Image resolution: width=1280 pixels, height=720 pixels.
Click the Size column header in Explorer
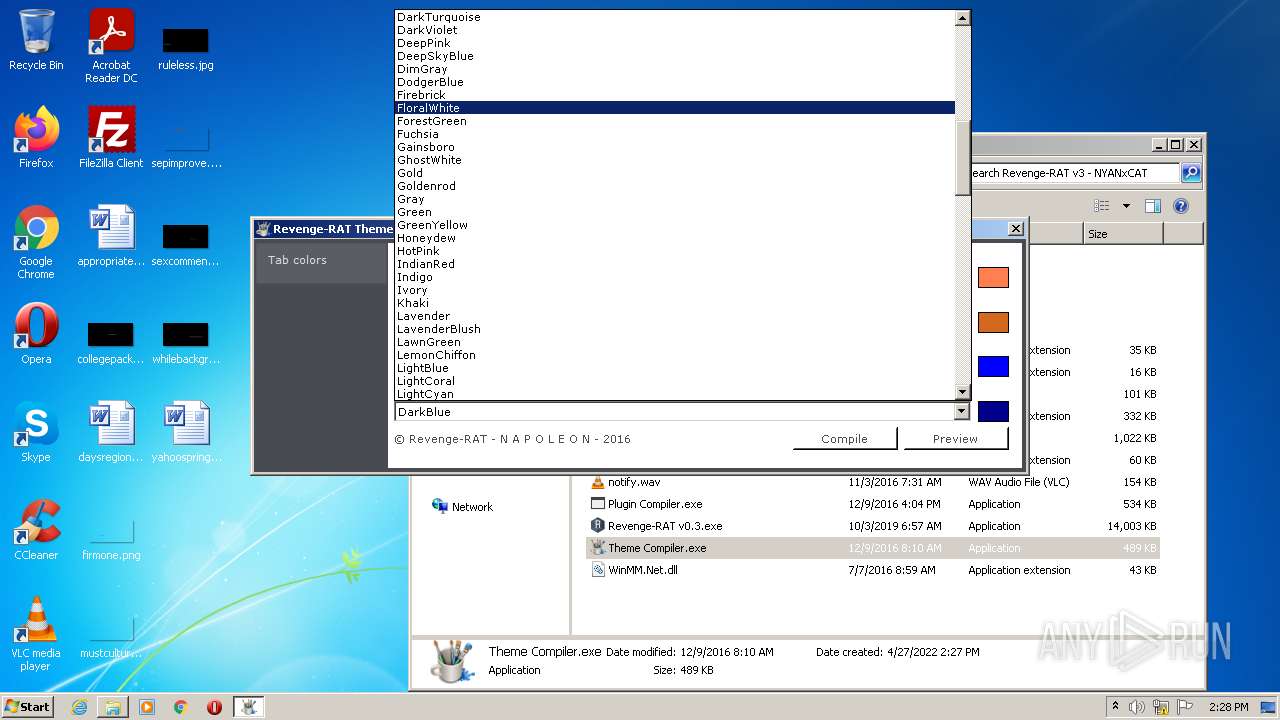pos(1123,234)
